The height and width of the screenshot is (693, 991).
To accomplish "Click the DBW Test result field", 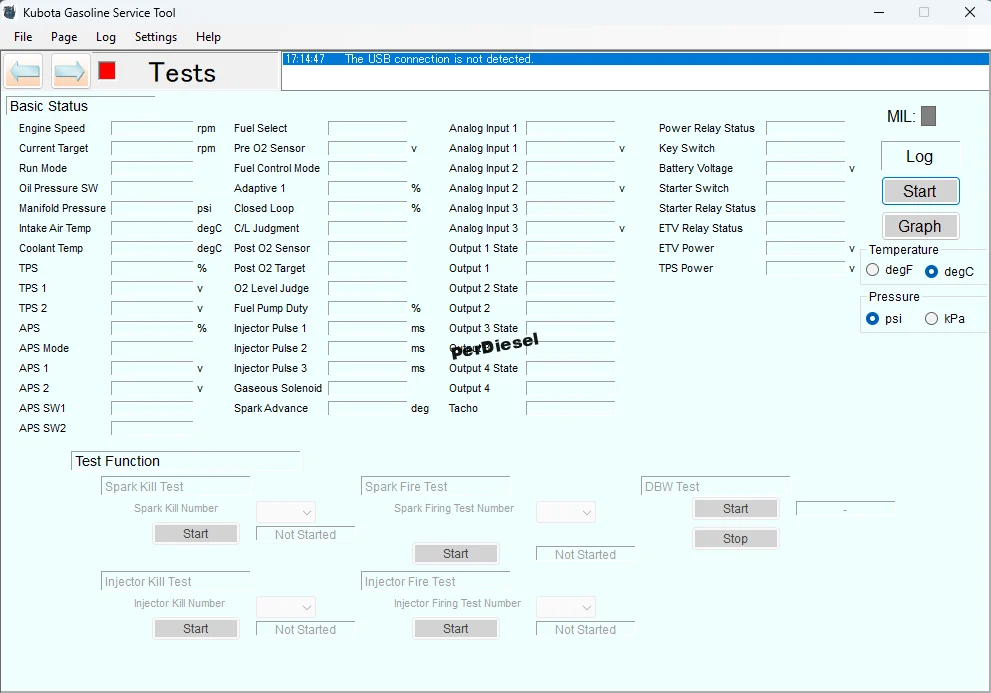I will click(x=846, y=509).
